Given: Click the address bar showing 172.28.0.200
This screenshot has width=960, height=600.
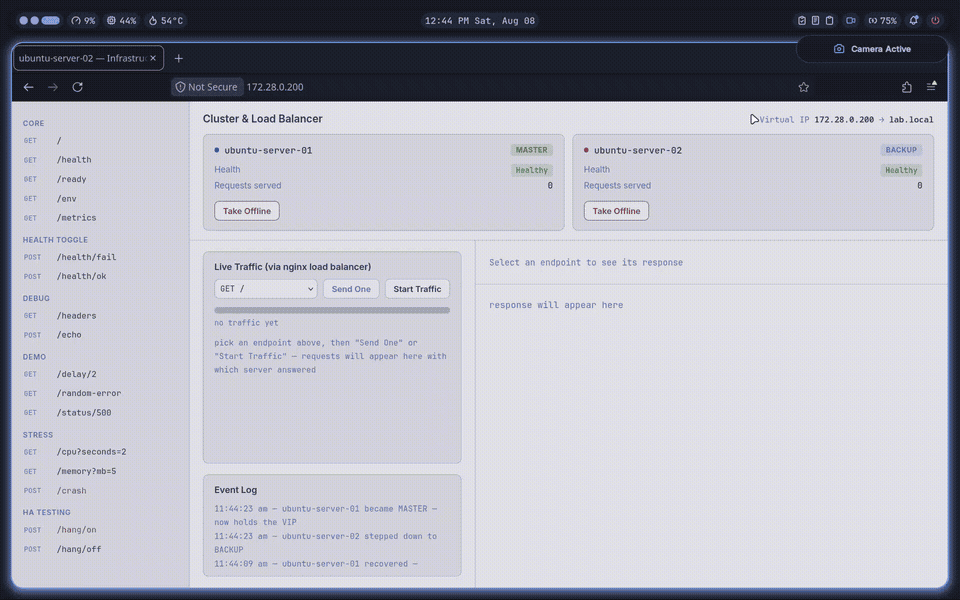Looking at the screenshot, I should point(275,87).
